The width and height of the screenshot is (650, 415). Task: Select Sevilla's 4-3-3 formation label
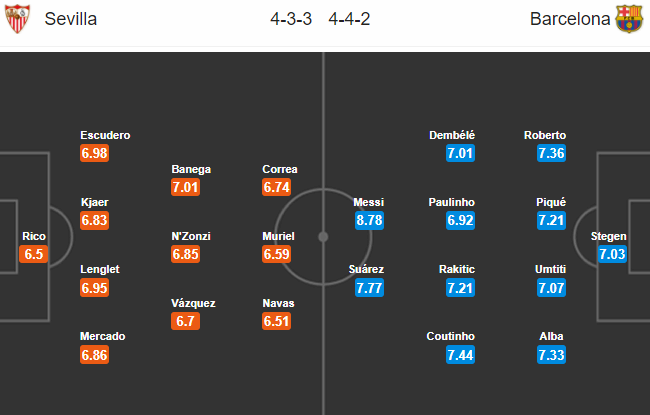coord(290,19)
